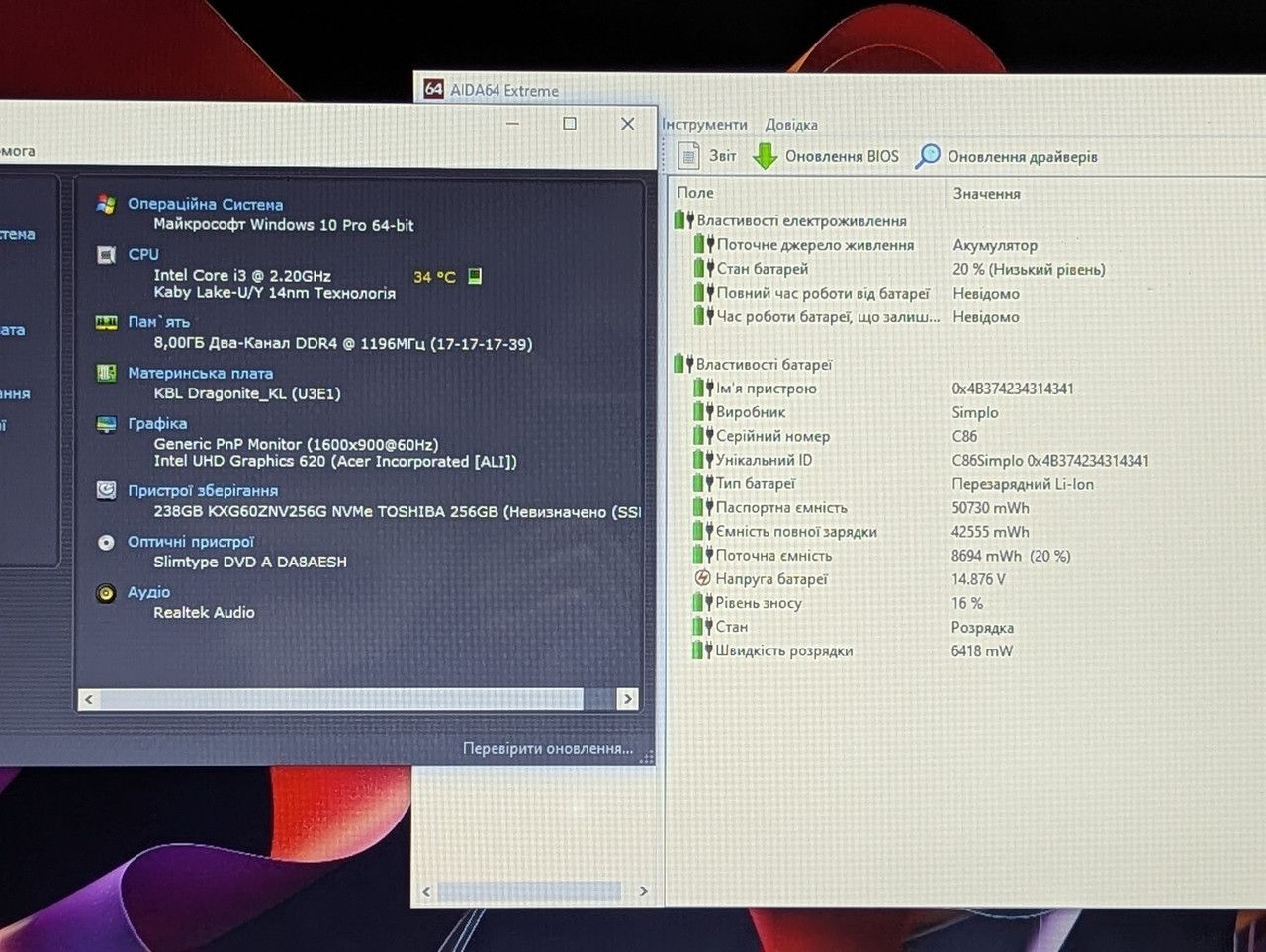Click the Оновлення драйверів magnifier icon
This screenshot has width=1266, height=952.
(x=927, y=156)
